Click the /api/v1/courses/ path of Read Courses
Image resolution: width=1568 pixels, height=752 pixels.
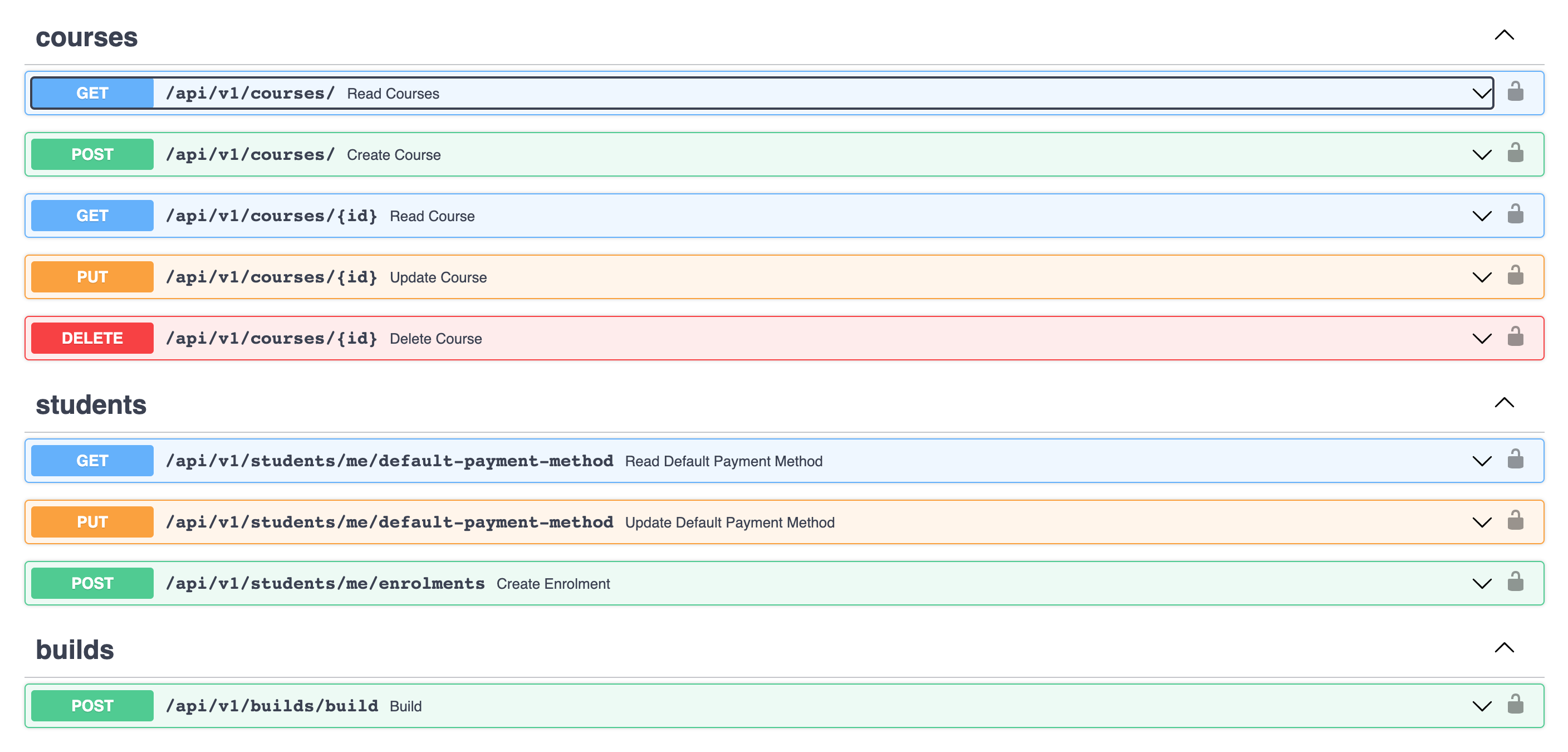pyautogui.click(x=250, y=94)
